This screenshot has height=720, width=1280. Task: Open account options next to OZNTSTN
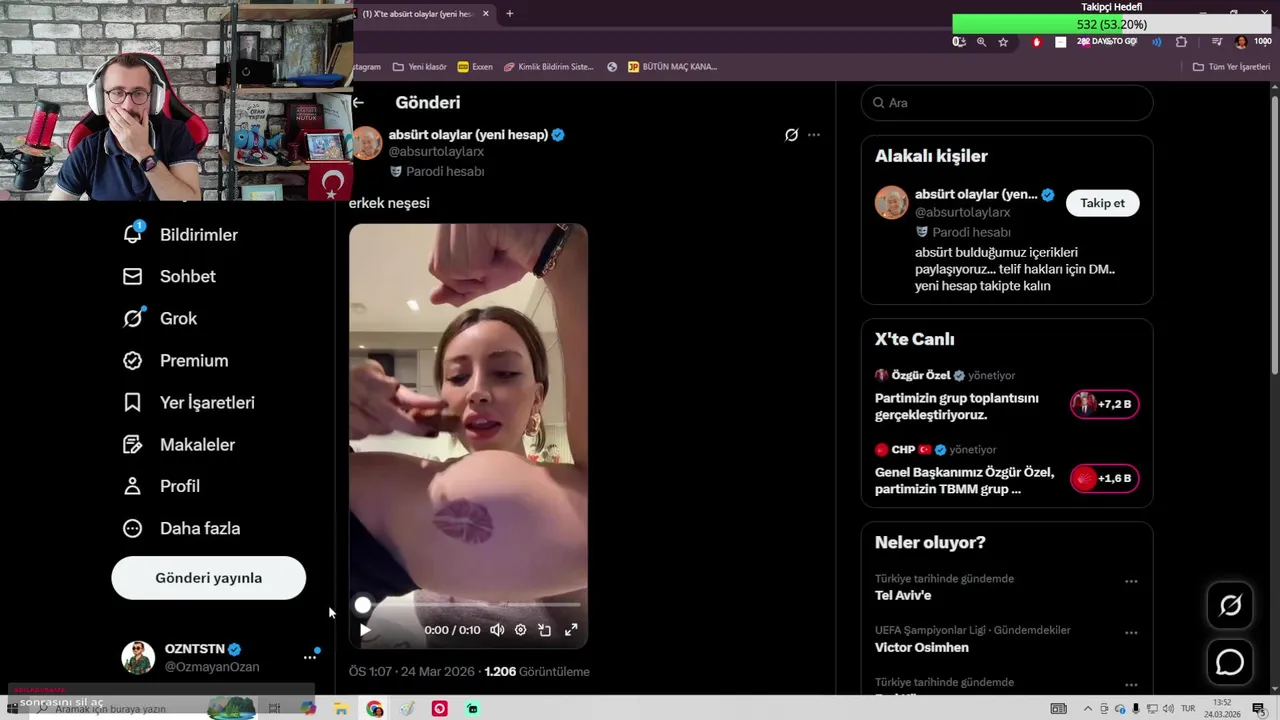[310, 658]
